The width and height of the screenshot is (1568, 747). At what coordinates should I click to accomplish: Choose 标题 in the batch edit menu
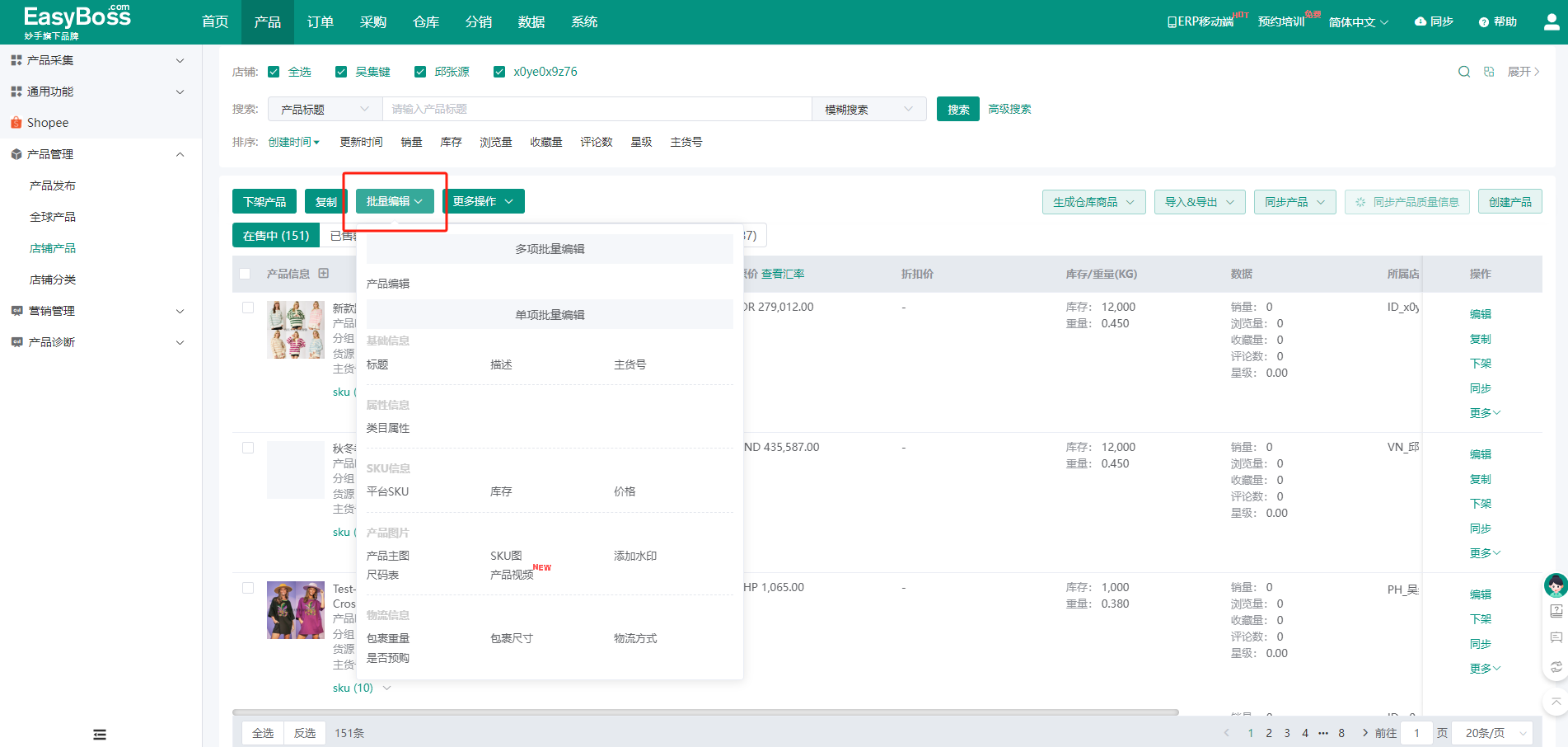377,364
